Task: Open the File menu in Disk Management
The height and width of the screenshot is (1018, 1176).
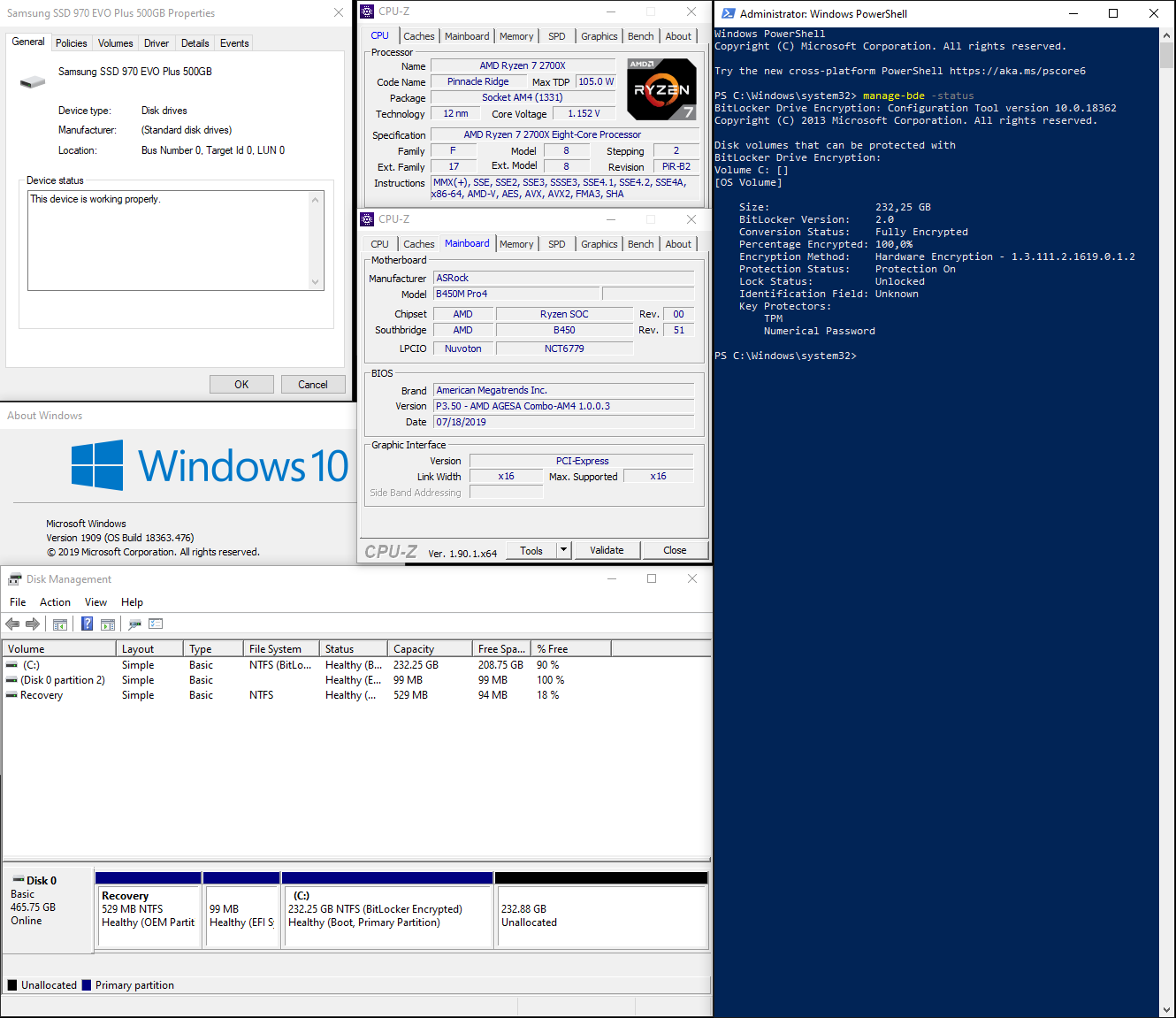Action: point(18,602)
